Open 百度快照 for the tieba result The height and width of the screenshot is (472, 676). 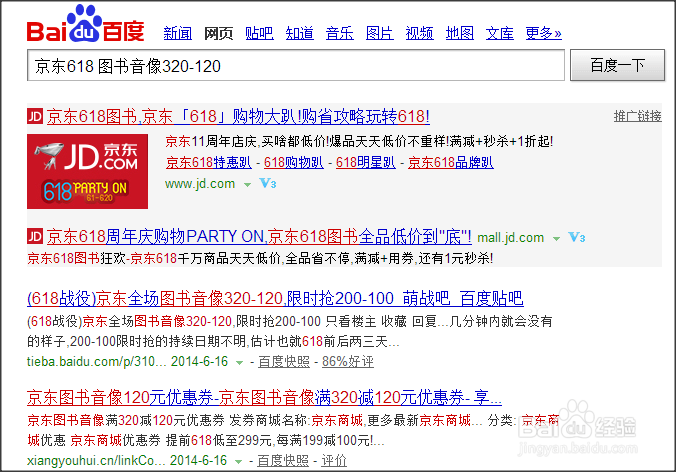click(284, 362)
